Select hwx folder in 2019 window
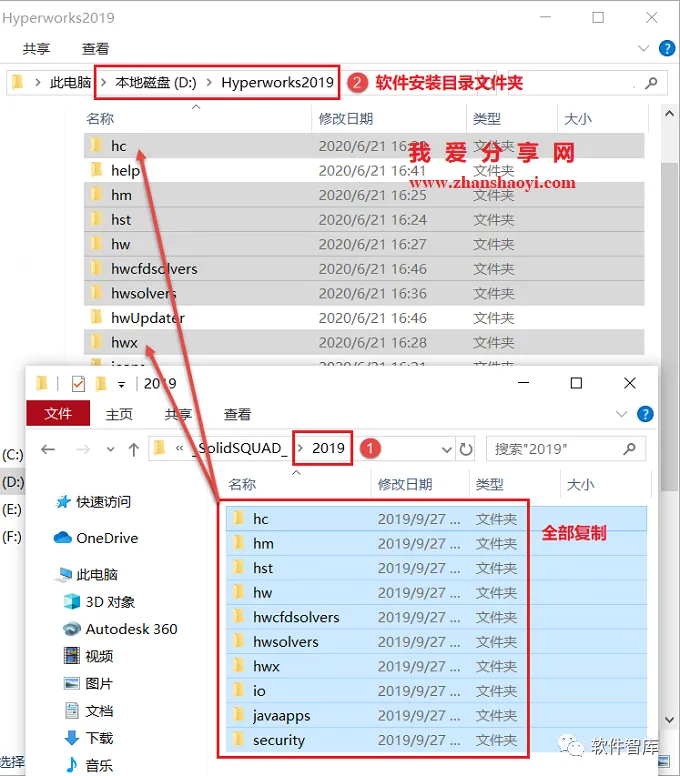The width and height of the screenshot is (680, 776). pos(436,666)
